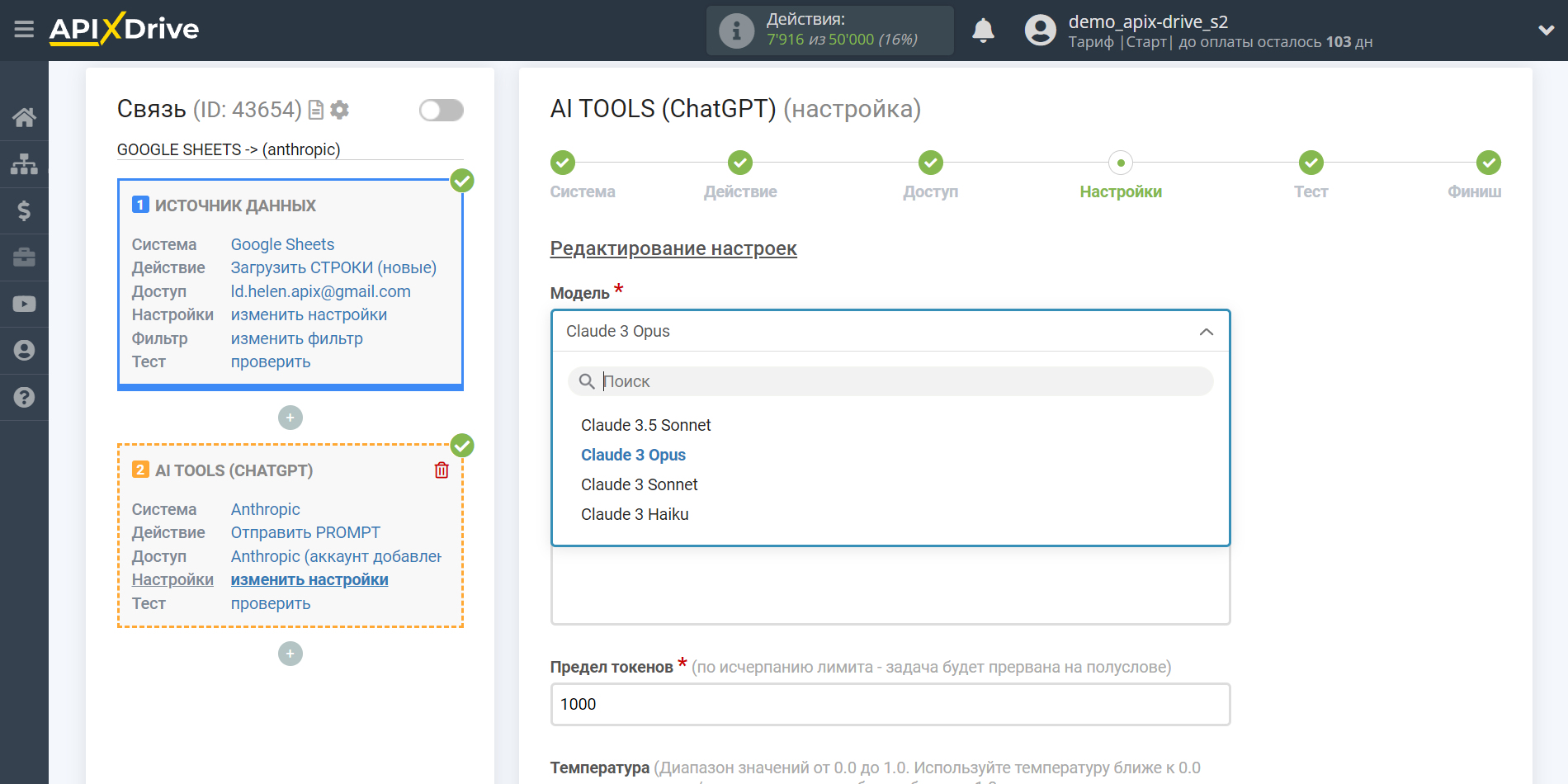1568x784 pixels.
Task: Click изменить настройки in data source
Action: (x=309, y=314)
